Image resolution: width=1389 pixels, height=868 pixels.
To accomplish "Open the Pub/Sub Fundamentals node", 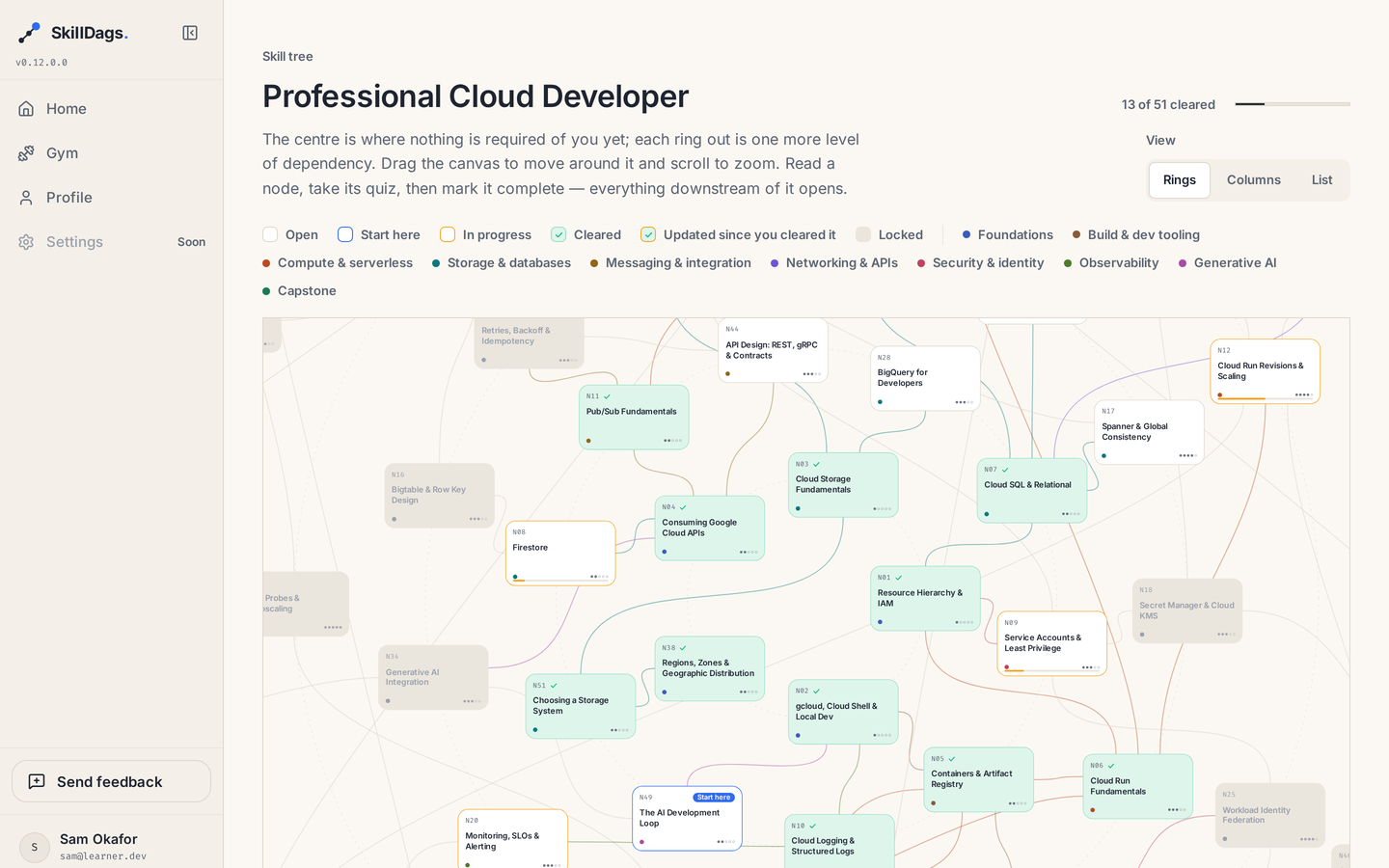I will 634,418.
